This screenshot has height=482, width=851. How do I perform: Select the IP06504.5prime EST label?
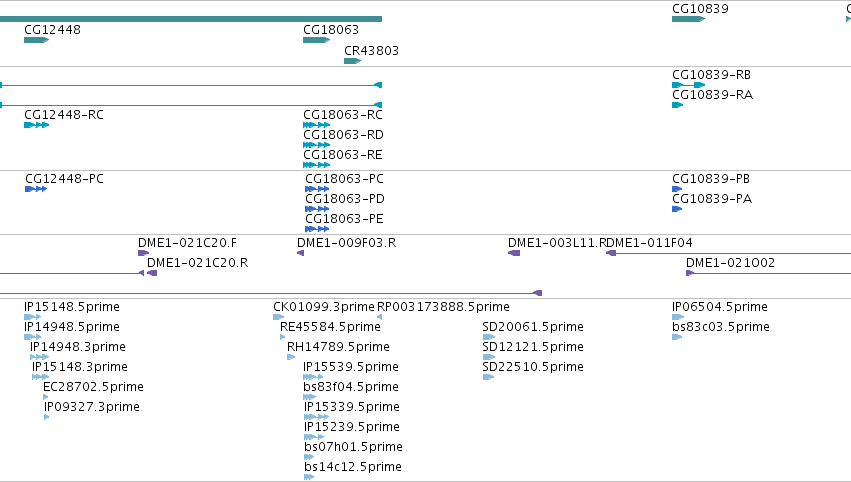[x=720, y=307]
